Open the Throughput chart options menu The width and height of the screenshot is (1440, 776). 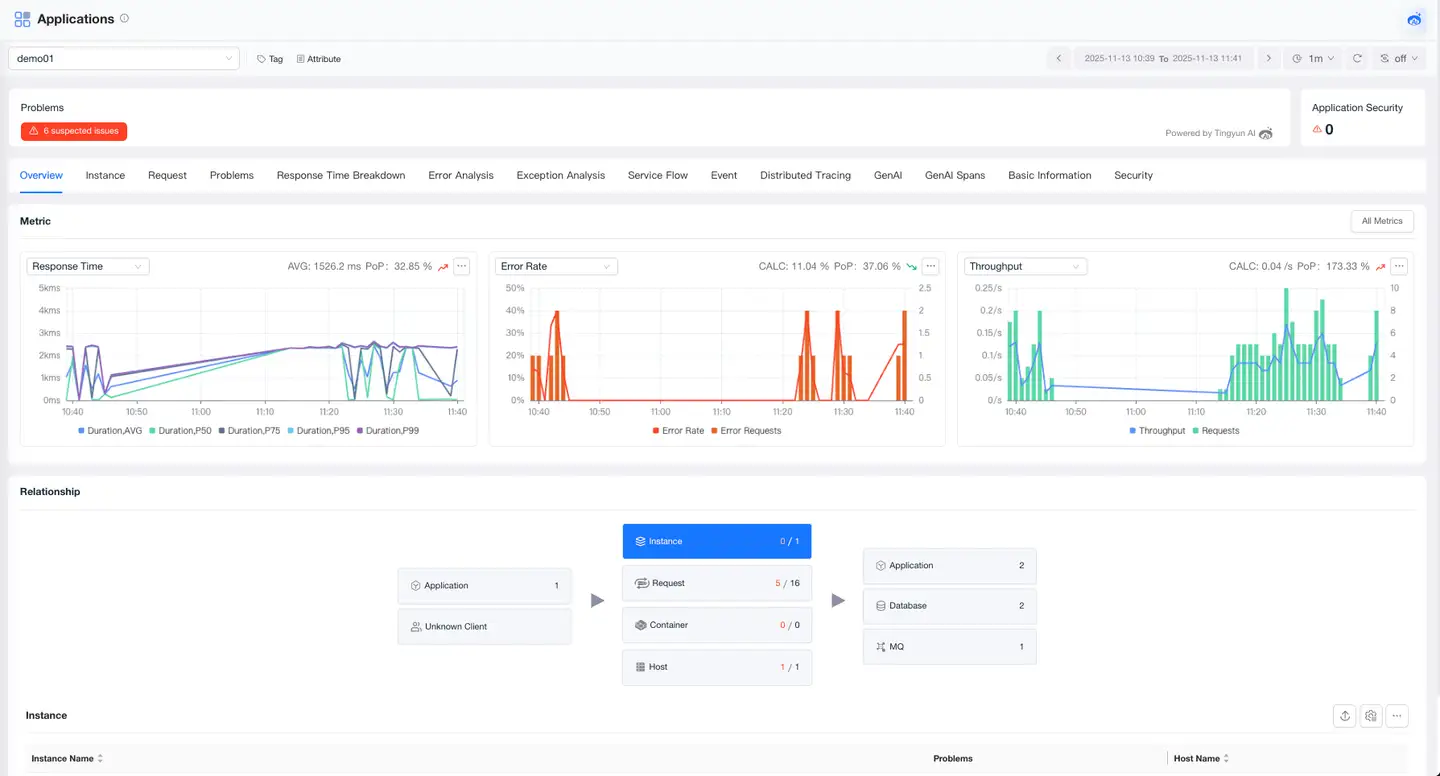pyautogui.click(x=1398, y=266)
